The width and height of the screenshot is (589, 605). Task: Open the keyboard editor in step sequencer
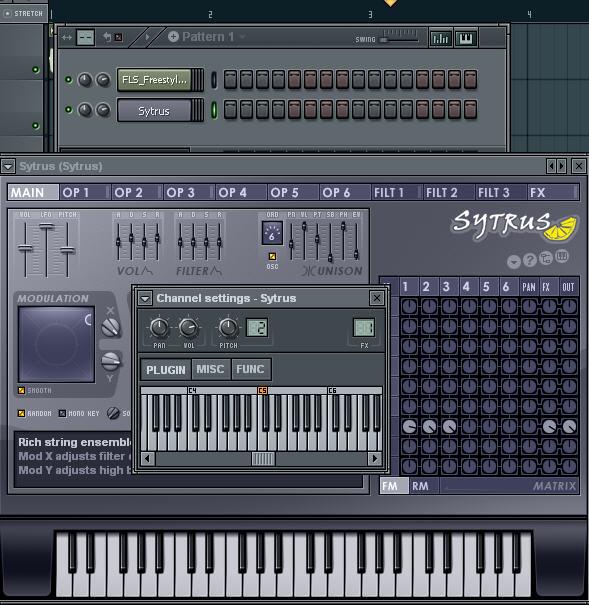[x=466, y=38]
